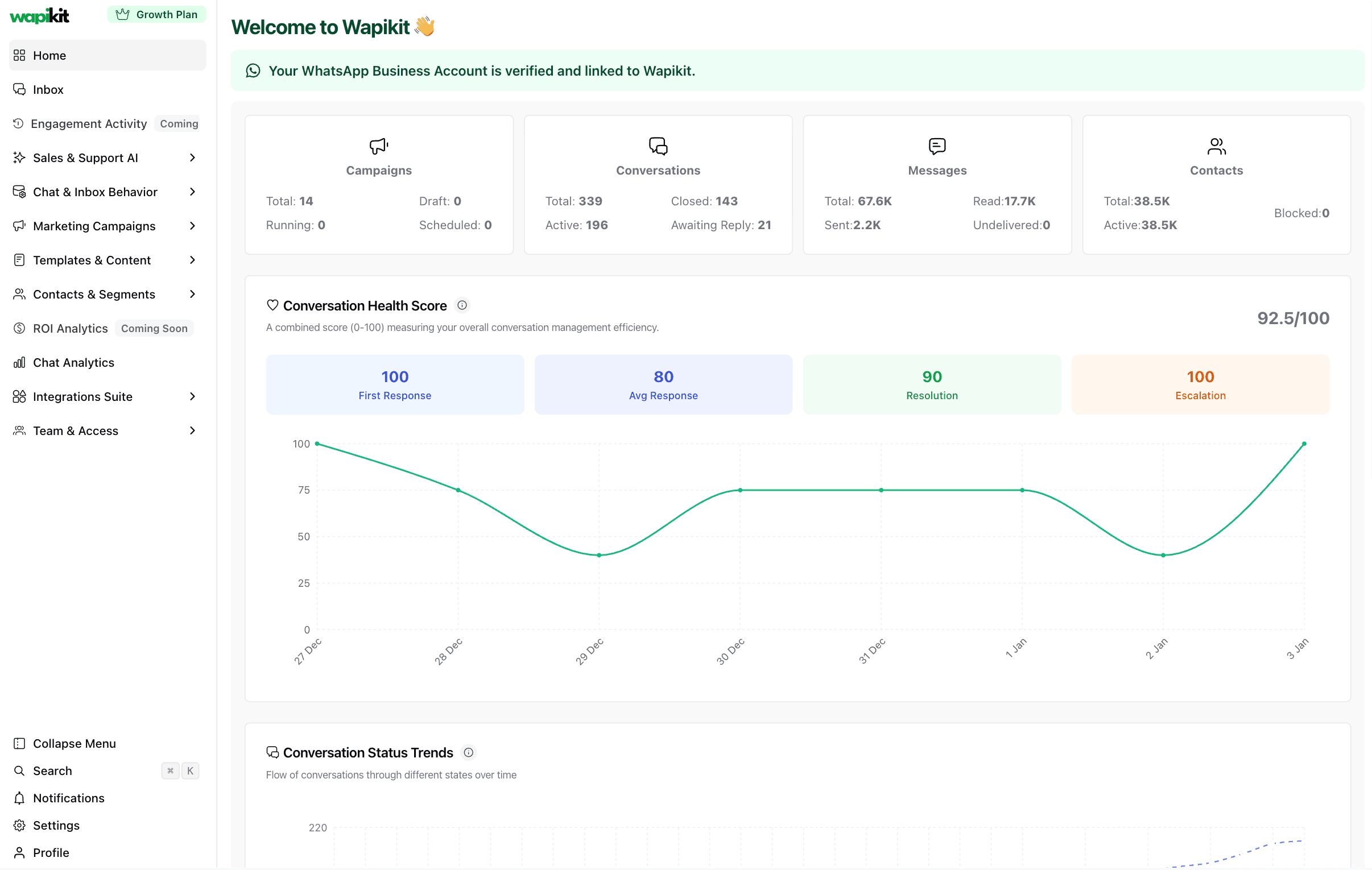This screenshot has width=1372, height=870.
Task: Click the Contacts icon on the Contacts card
Action: [x=1217, y=146]
